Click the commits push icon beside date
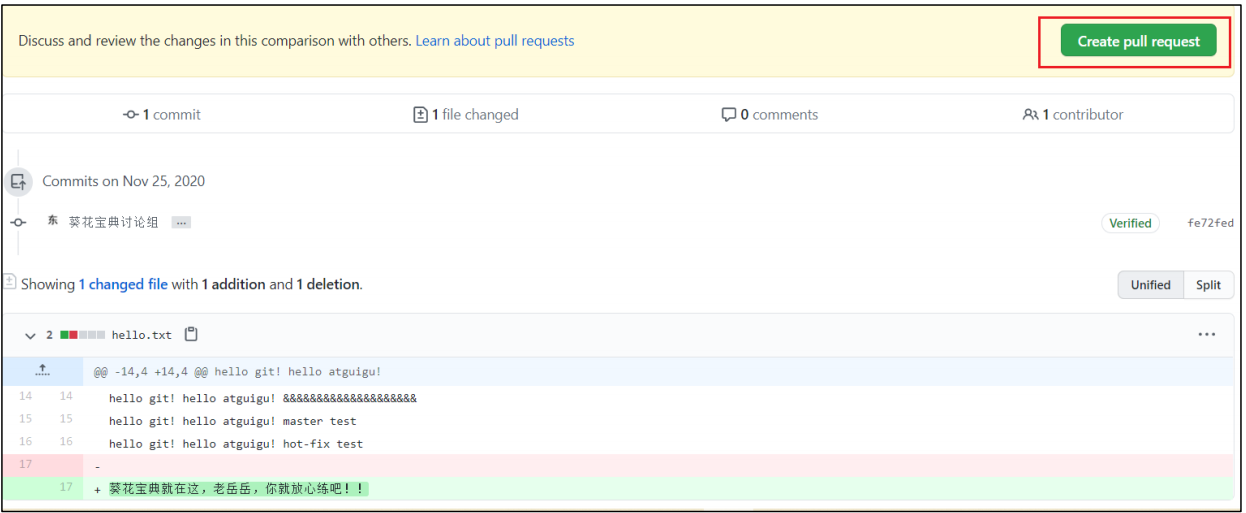This screenshot has width=1246, height=513. [17, 182]
